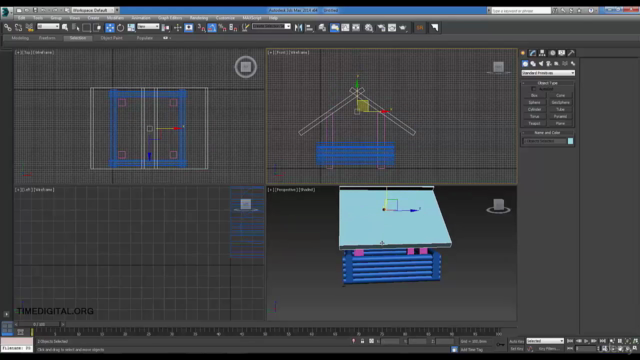The image size is (640, 360).
Task: Click the Edit Named Selection Sets icon
Action: tap(245, 28)
